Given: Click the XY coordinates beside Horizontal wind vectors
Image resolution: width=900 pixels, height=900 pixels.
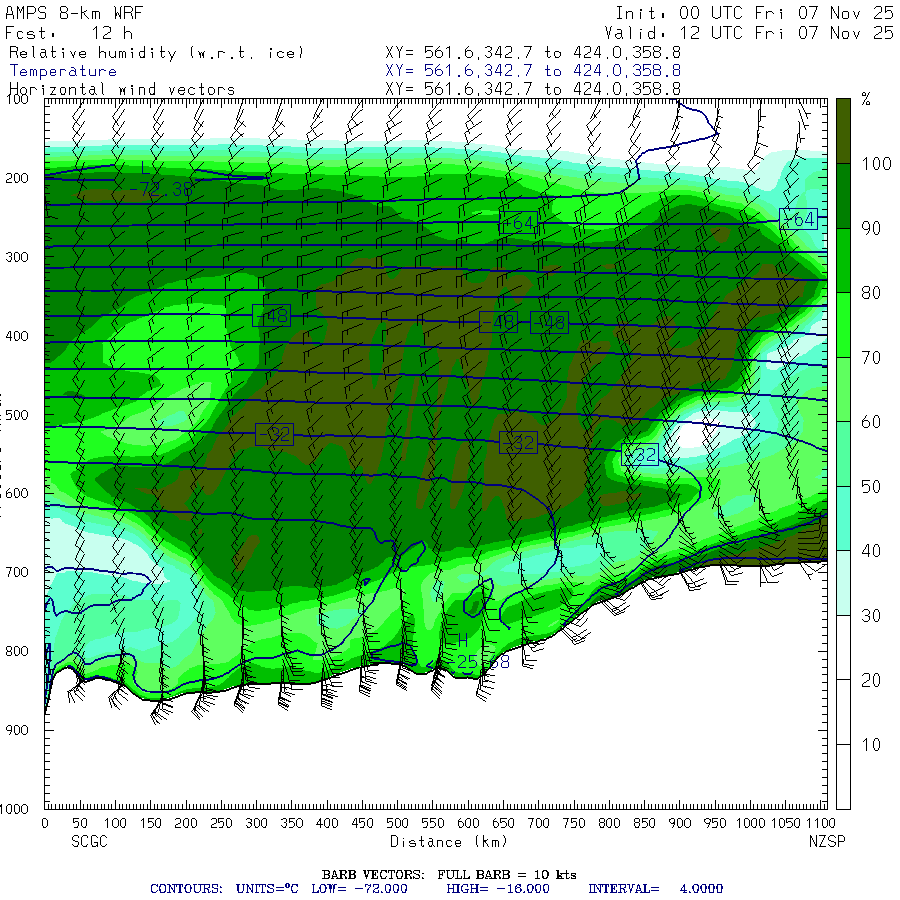Looking at the screenshot, I should coord(533,89).
